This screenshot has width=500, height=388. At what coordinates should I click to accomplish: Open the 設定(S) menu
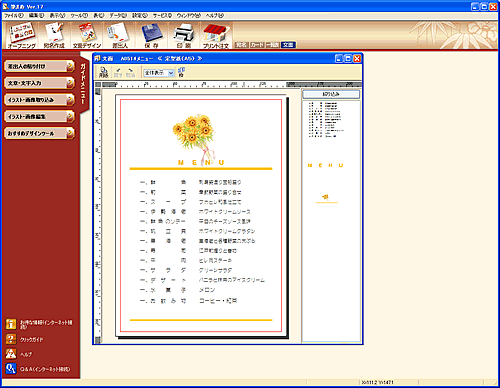[140, 15]
